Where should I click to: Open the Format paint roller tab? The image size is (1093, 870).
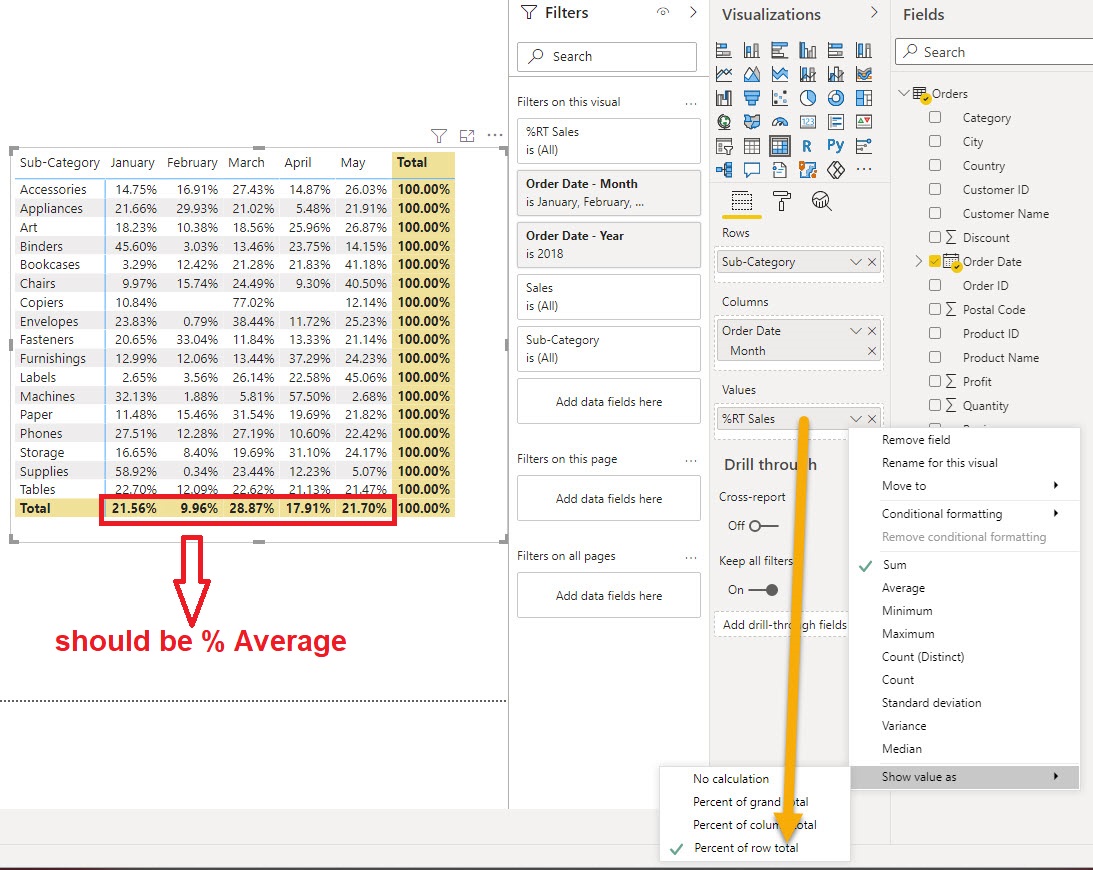click(781, 201)
